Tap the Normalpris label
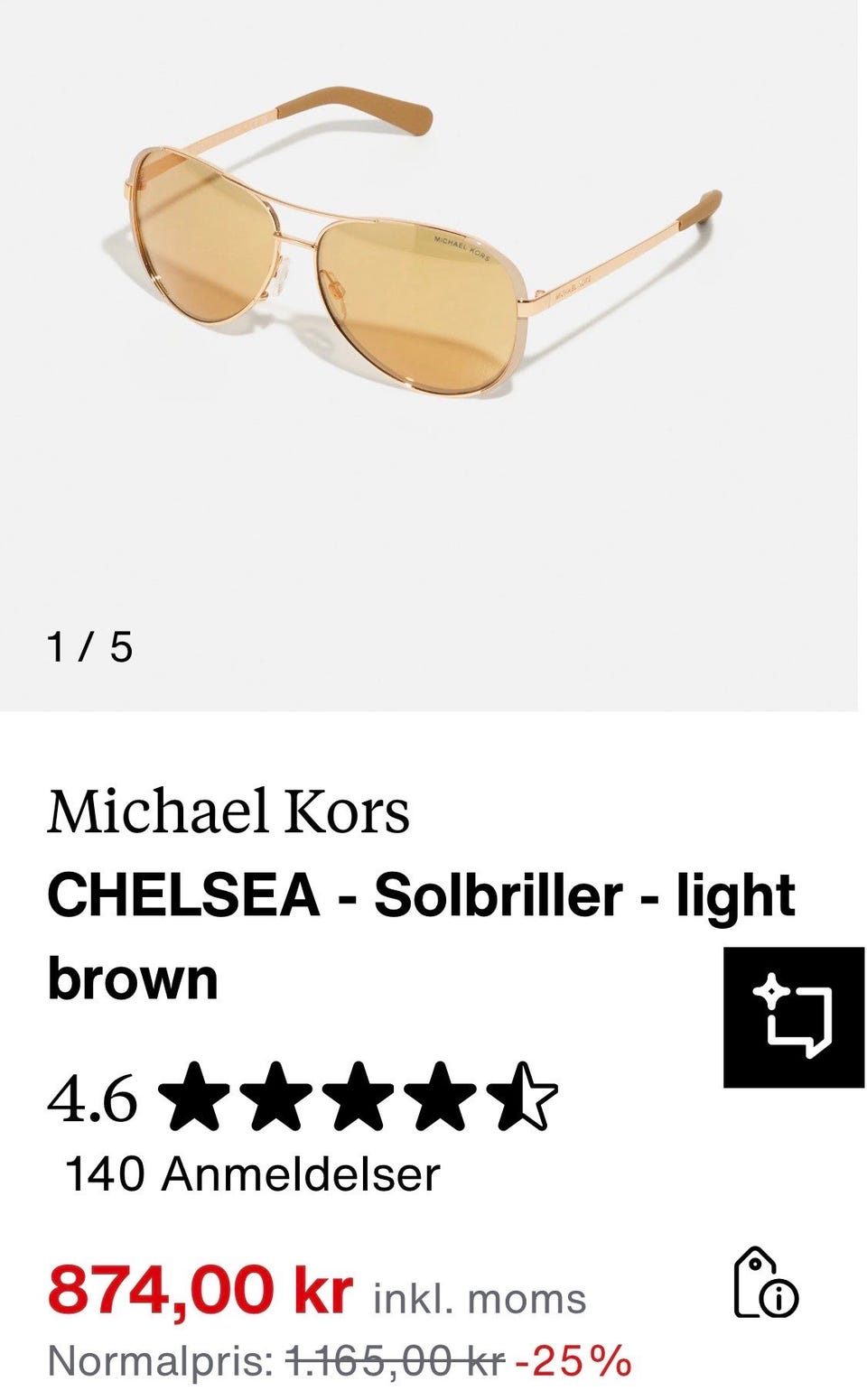The width and height of the screenshot is (867, 1400). (x=161, y=1361)
